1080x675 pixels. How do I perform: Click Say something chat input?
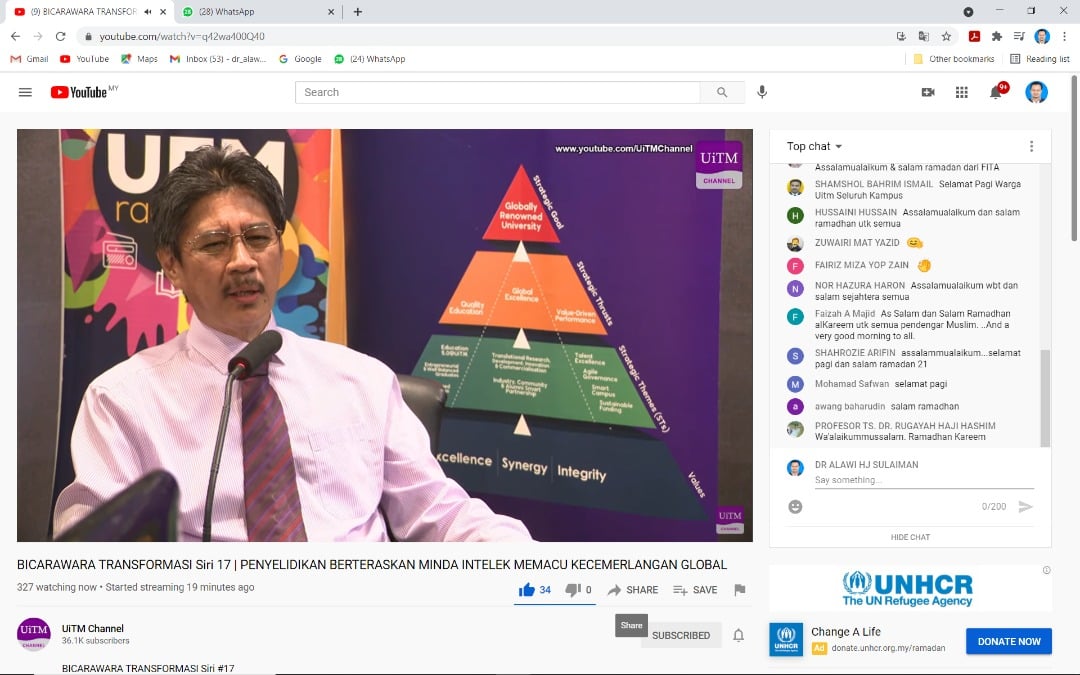[924, 480]
